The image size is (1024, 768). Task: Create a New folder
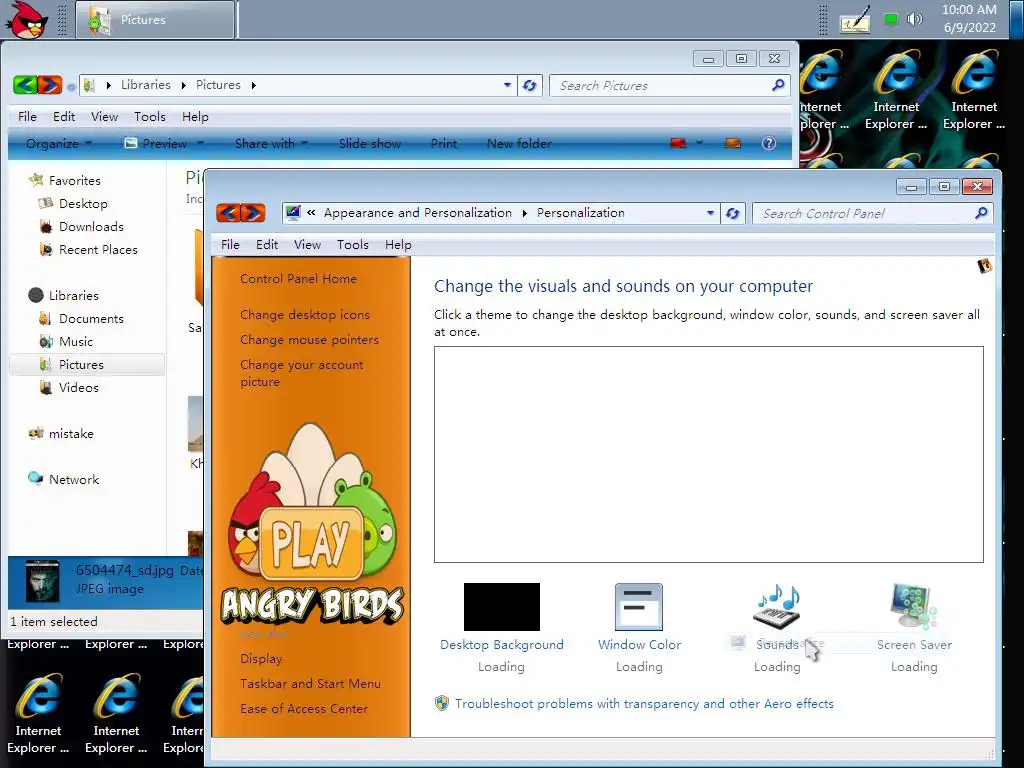[x=519, y=144]
